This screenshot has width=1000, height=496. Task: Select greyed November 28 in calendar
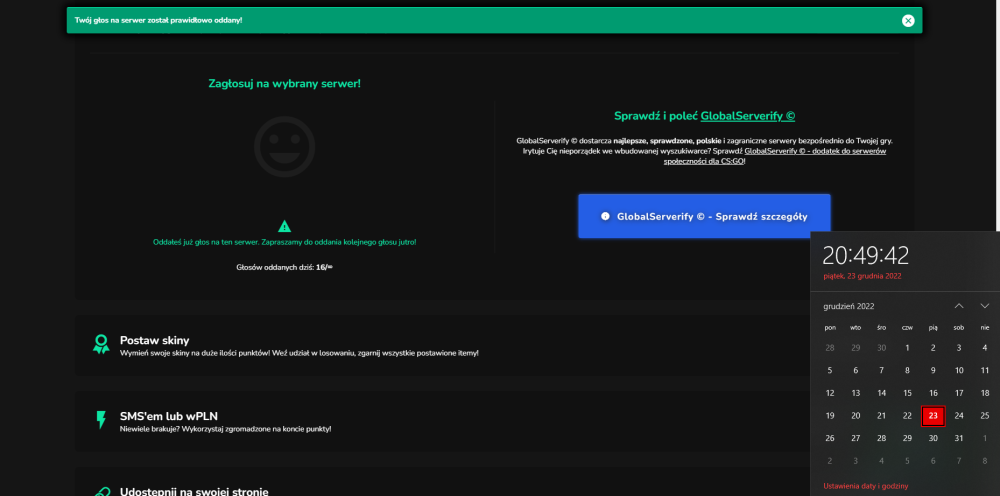(830, 348)
